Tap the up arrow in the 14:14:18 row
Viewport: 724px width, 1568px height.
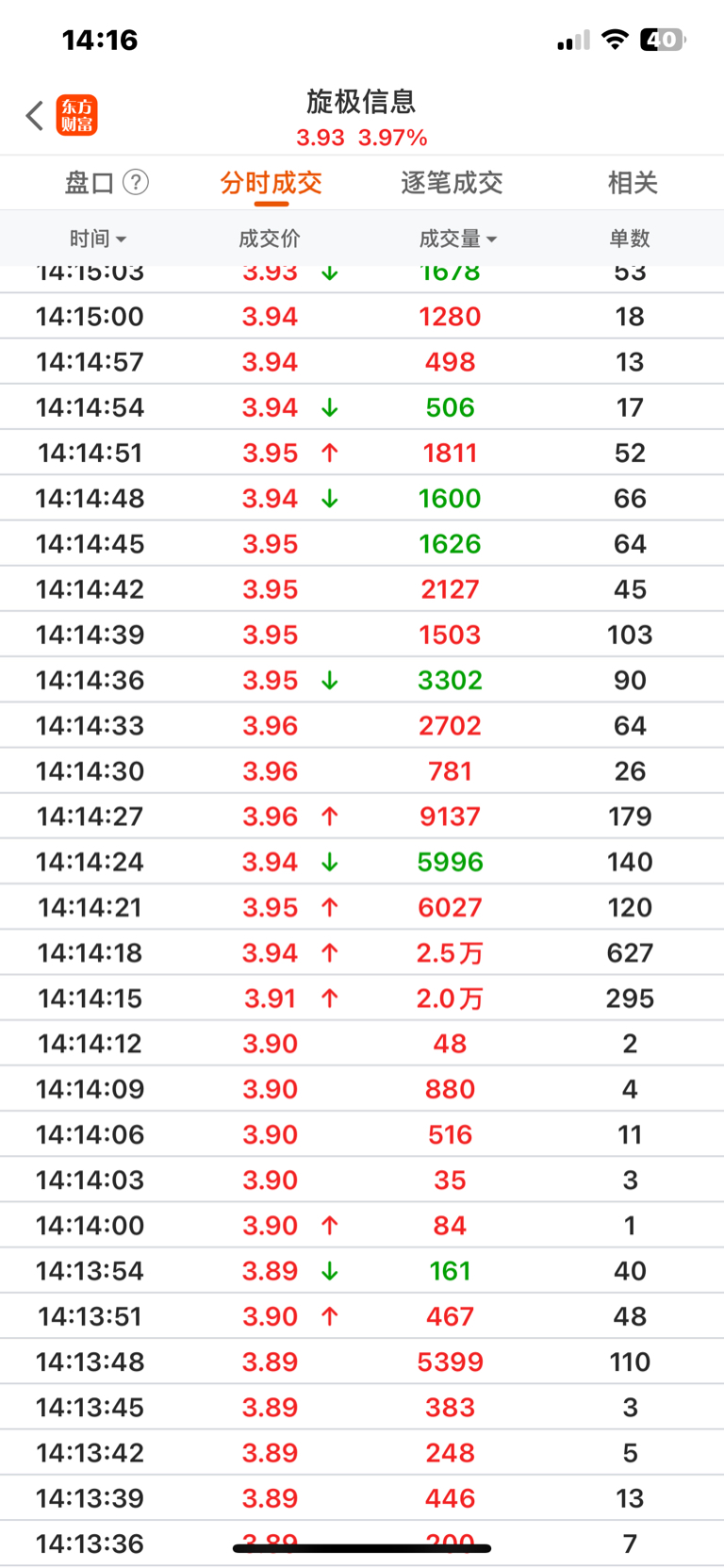[x=329, y=953]
